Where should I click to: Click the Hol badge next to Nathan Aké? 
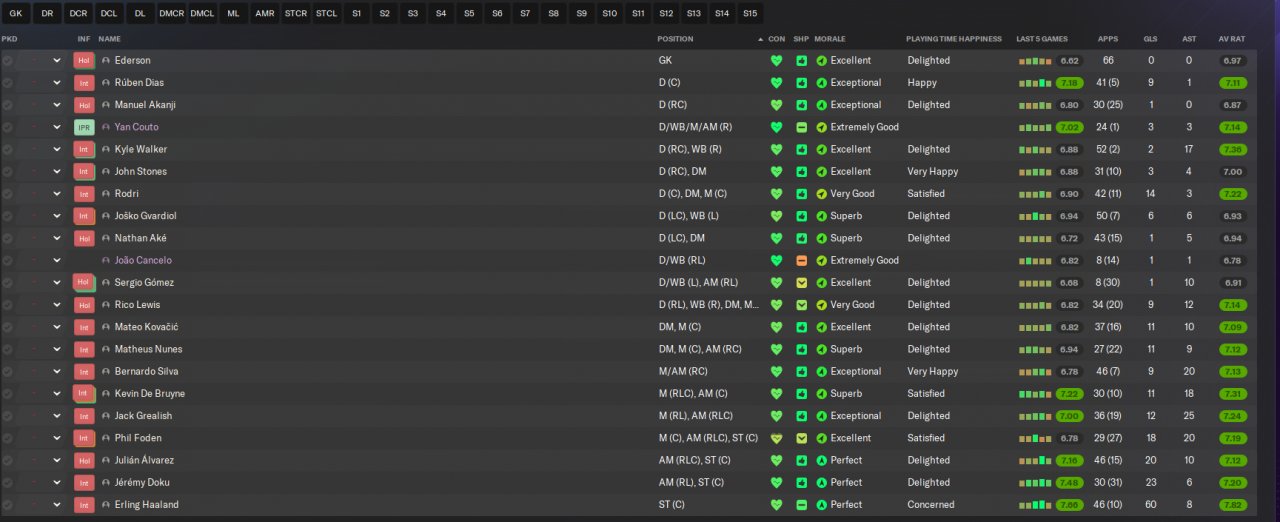click(x=84, y=238)
